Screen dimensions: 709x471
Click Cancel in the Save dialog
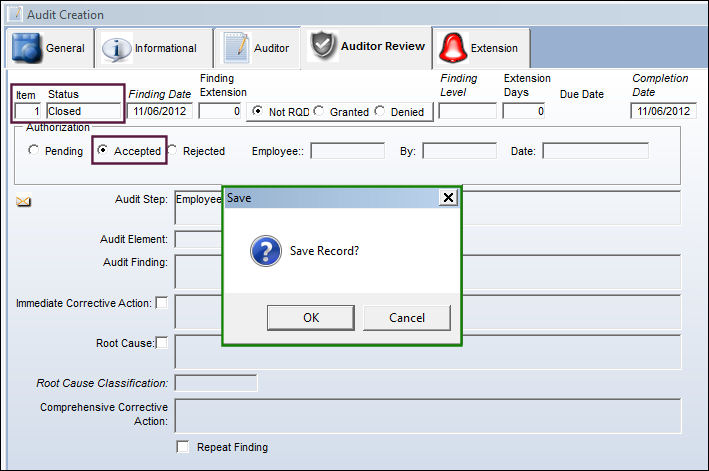click(x=407, y=318)
